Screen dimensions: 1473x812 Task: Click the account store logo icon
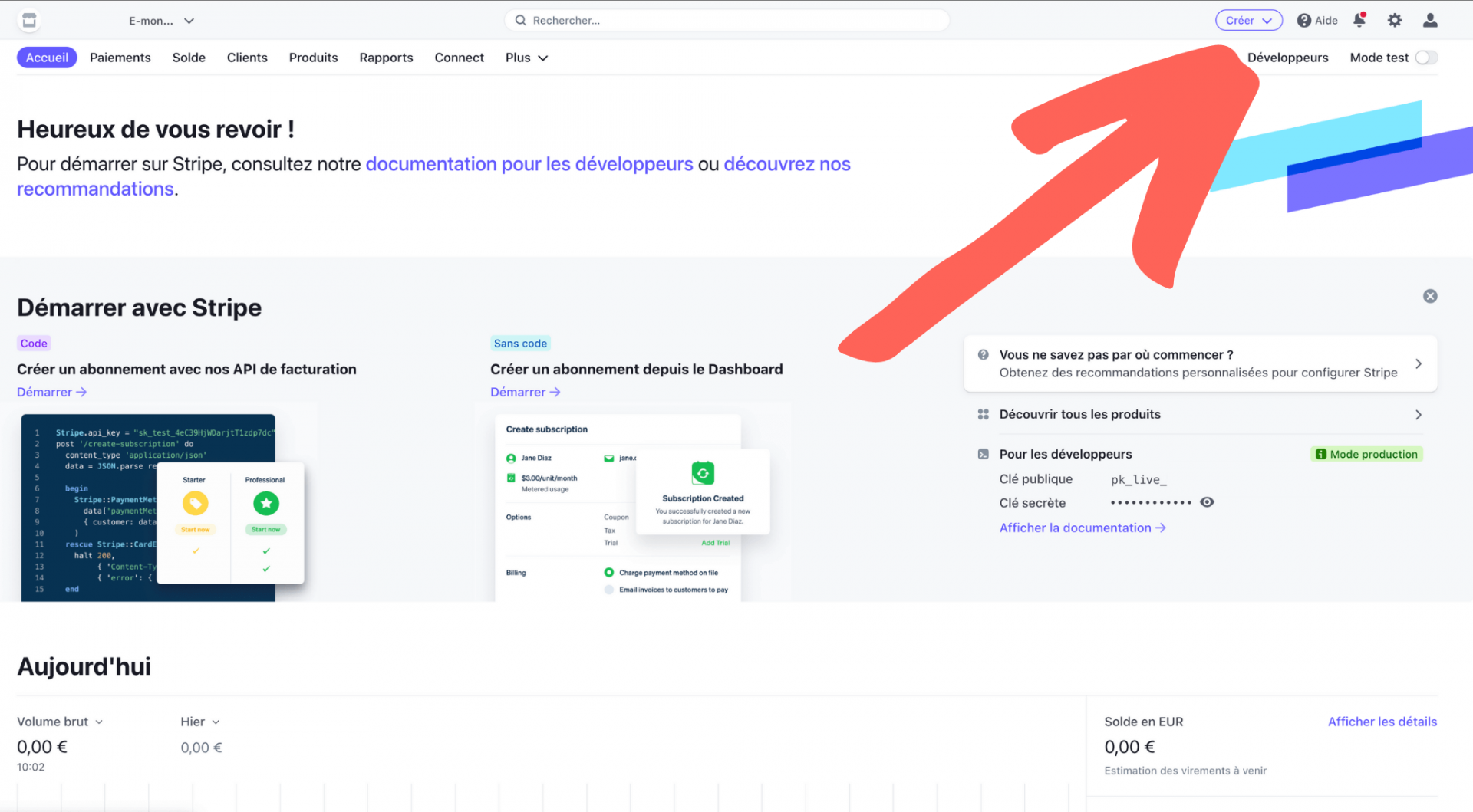[29, 21]
